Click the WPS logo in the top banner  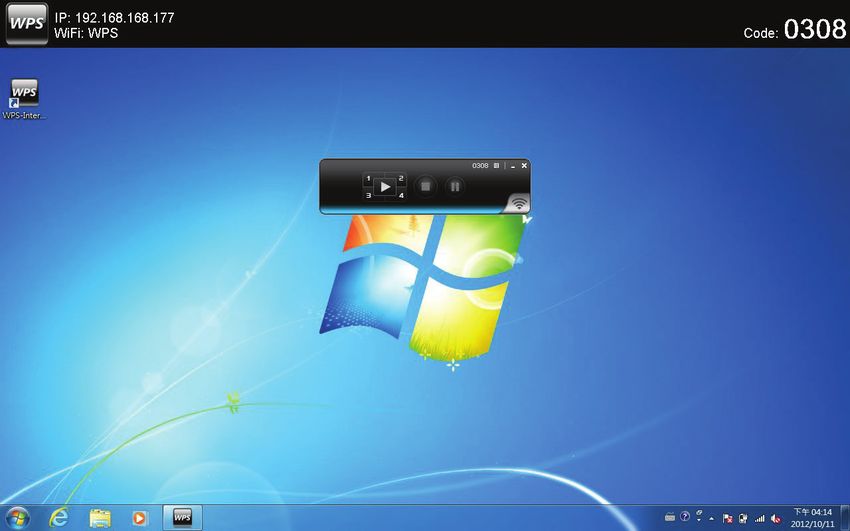pos(27,24)
